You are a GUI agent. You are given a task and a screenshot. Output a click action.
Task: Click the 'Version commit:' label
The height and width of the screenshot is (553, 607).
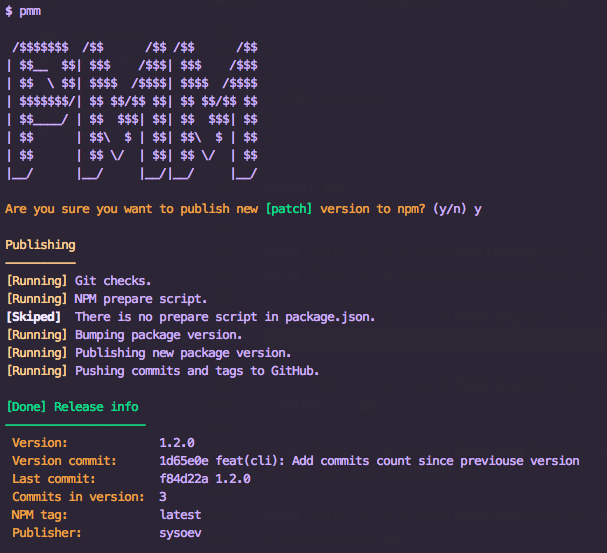(64, 461)
